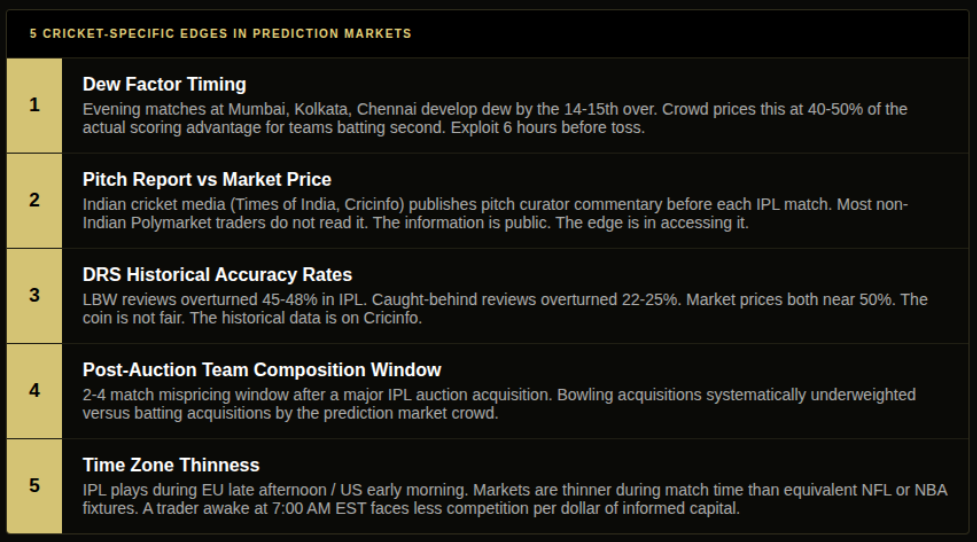Click the 'edge is in accessing it' sentence
This screenshot has height=542, width=977.
[652, 223]
